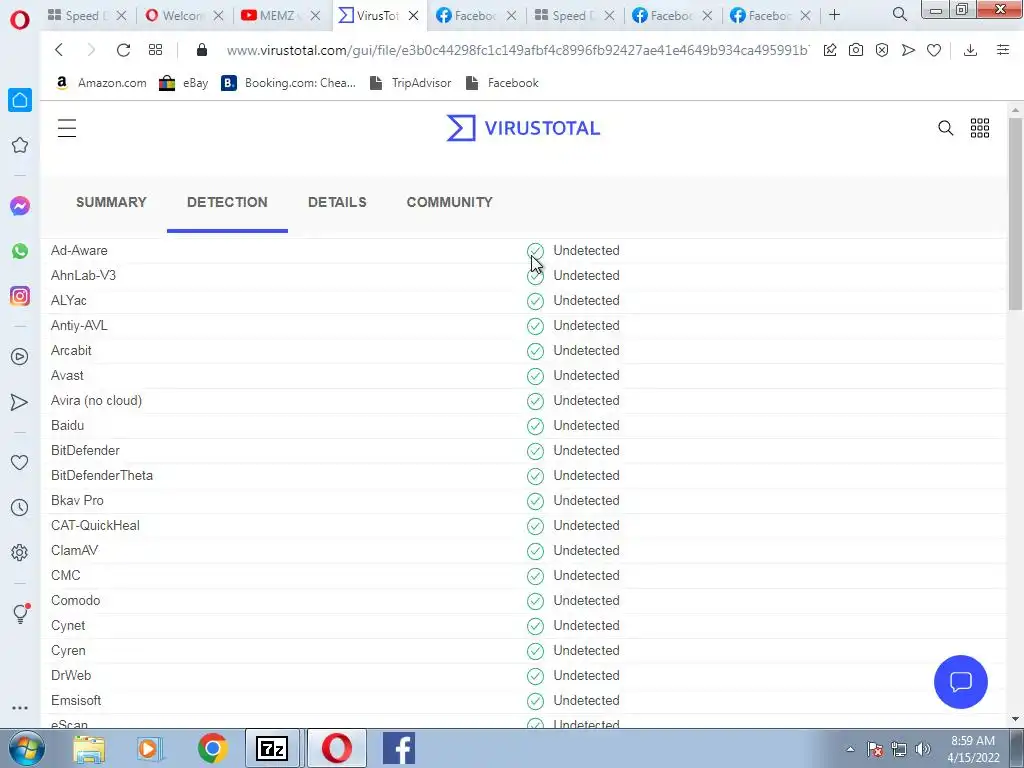Image resolution: width=1024 pixels, height=768 pixels.
Task: Click the padlock site security icon
Action: click(202, 50)
